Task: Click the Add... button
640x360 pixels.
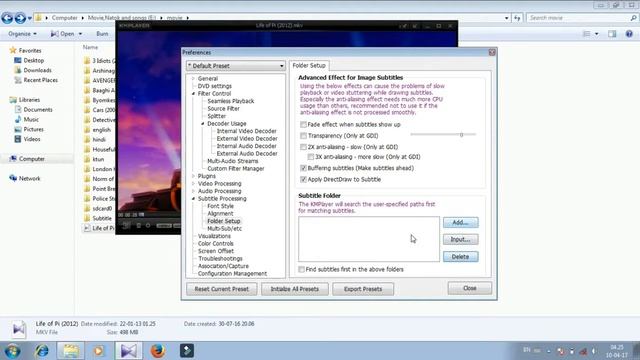Action: click(460, 222)
